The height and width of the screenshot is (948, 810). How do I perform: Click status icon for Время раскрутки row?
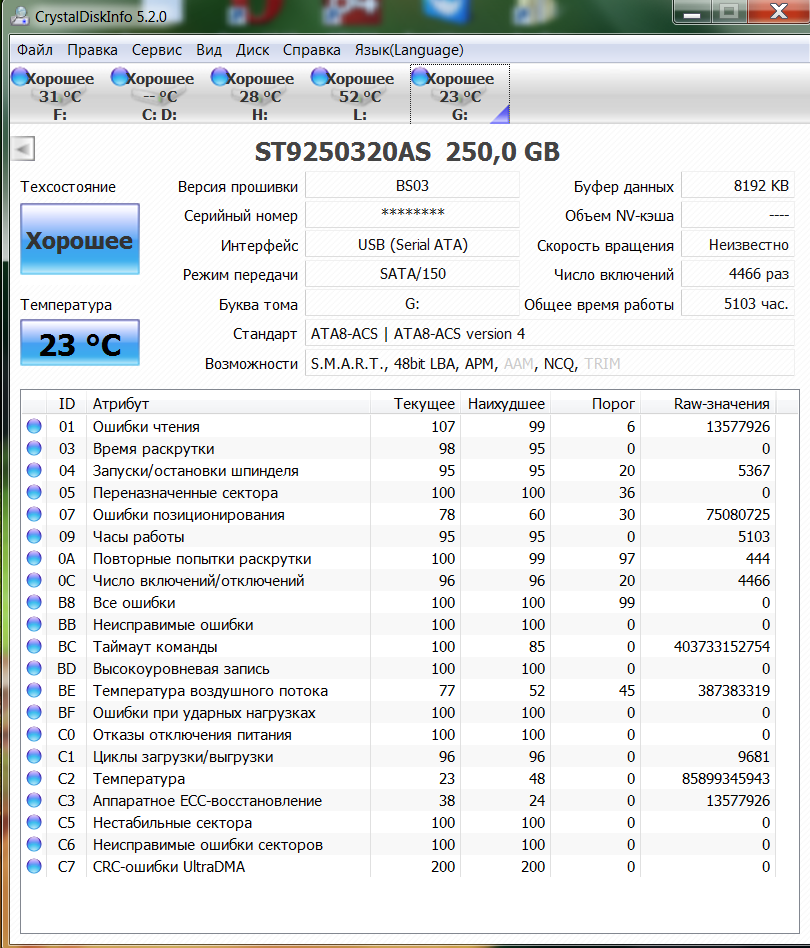pos(34,448)
